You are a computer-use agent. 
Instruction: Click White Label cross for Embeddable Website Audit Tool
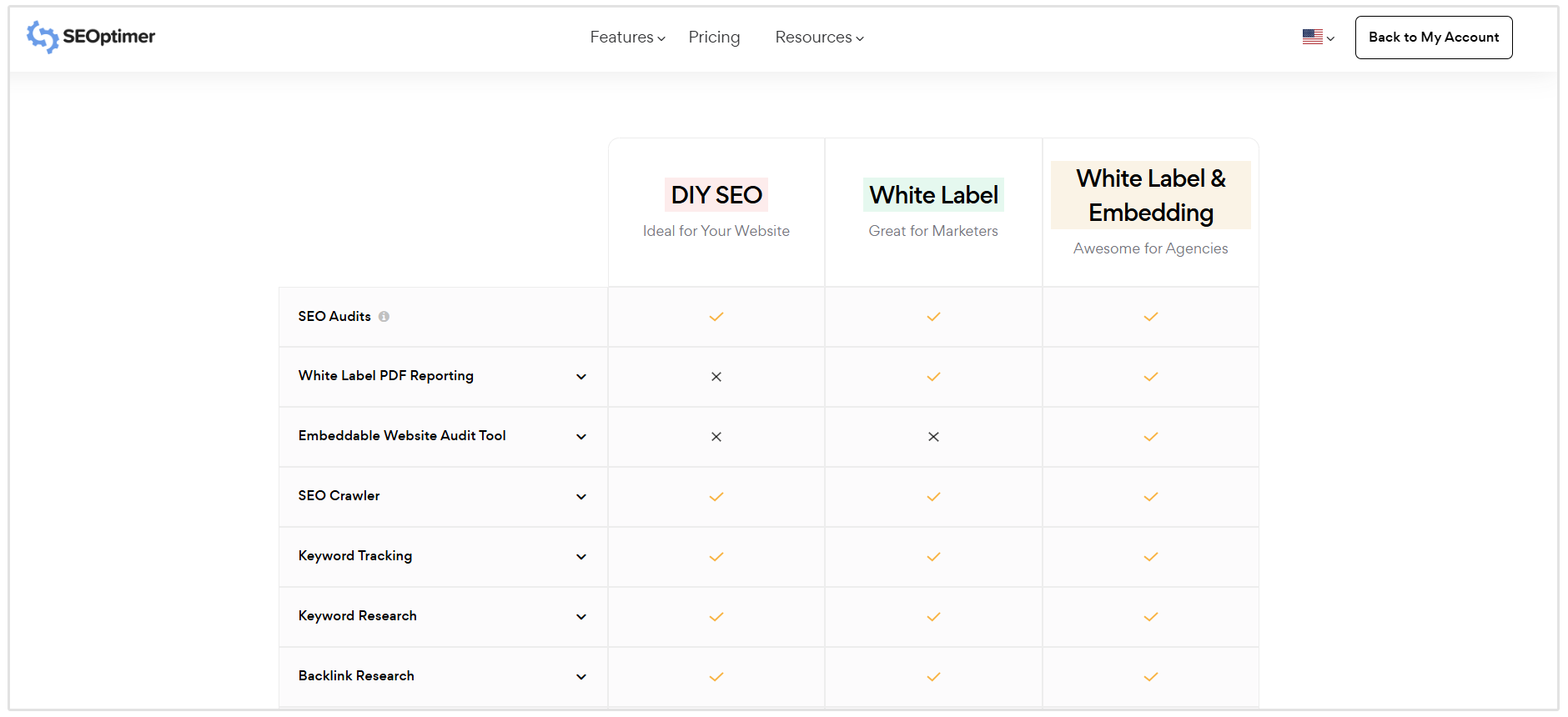point(933,437)
